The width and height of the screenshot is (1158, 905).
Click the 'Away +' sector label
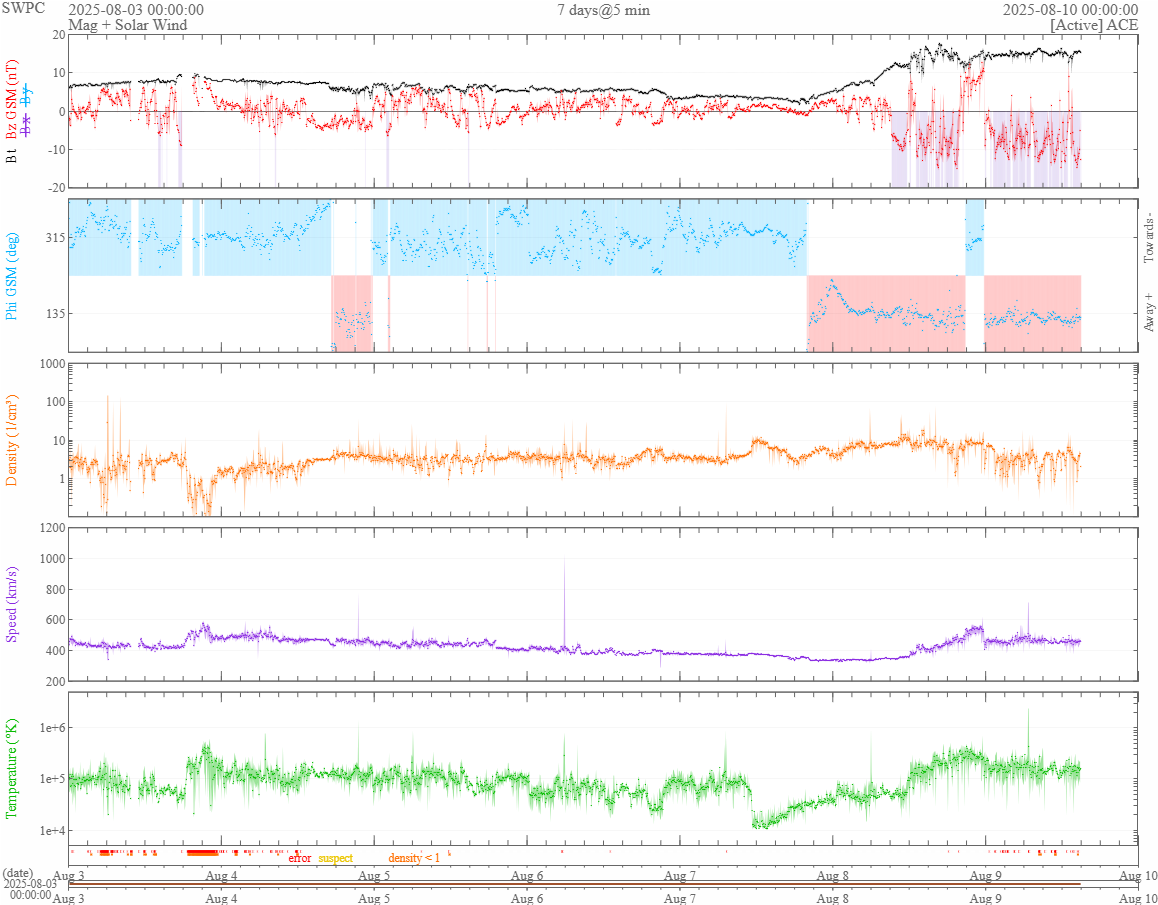point(1148,311)
